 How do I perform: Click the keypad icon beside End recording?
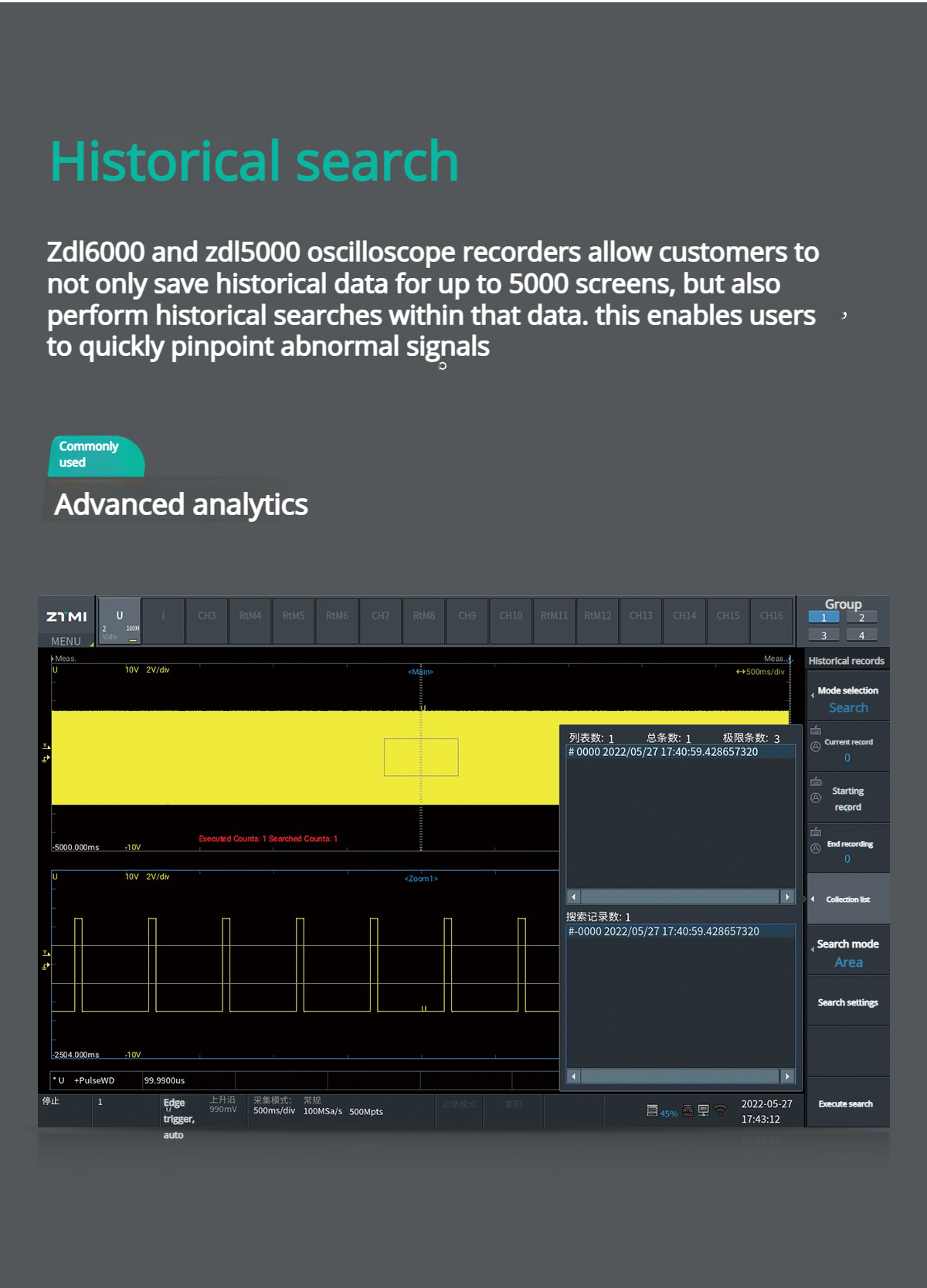pos(816,832)
